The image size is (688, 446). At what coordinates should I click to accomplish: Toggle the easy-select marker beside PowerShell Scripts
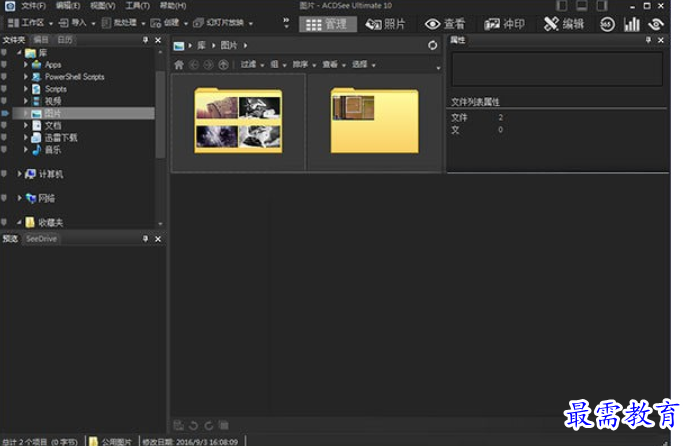(4, 77)
